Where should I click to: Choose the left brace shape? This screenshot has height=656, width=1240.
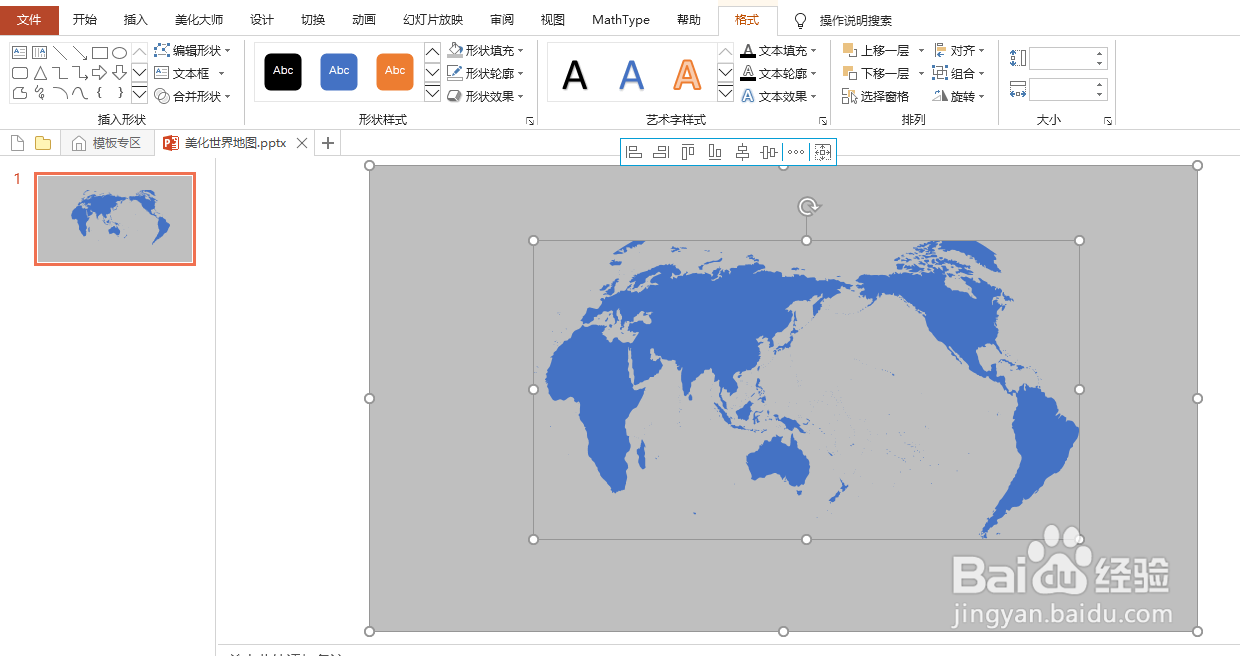coord(100,93)
